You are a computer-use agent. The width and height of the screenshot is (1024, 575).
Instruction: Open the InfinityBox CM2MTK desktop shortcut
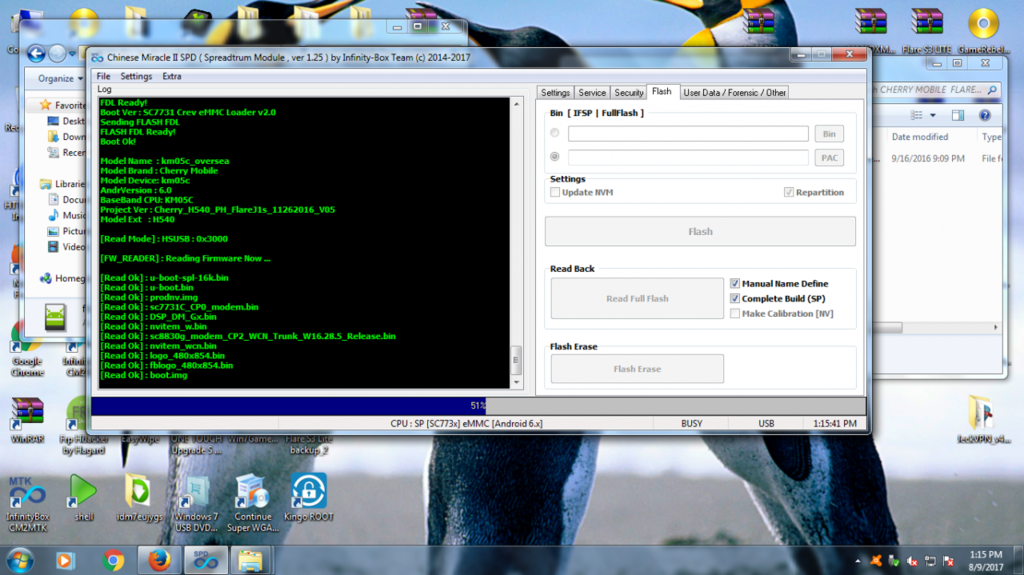coord(26,497)
